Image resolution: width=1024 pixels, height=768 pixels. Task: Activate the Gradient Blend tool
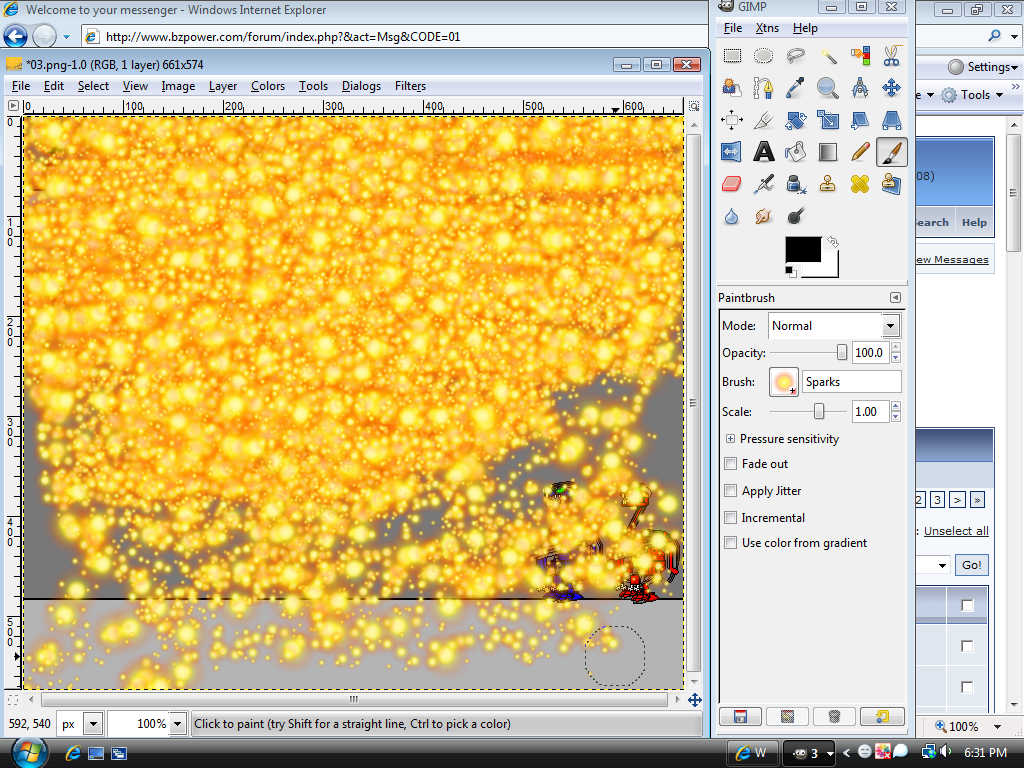[828, 151]
